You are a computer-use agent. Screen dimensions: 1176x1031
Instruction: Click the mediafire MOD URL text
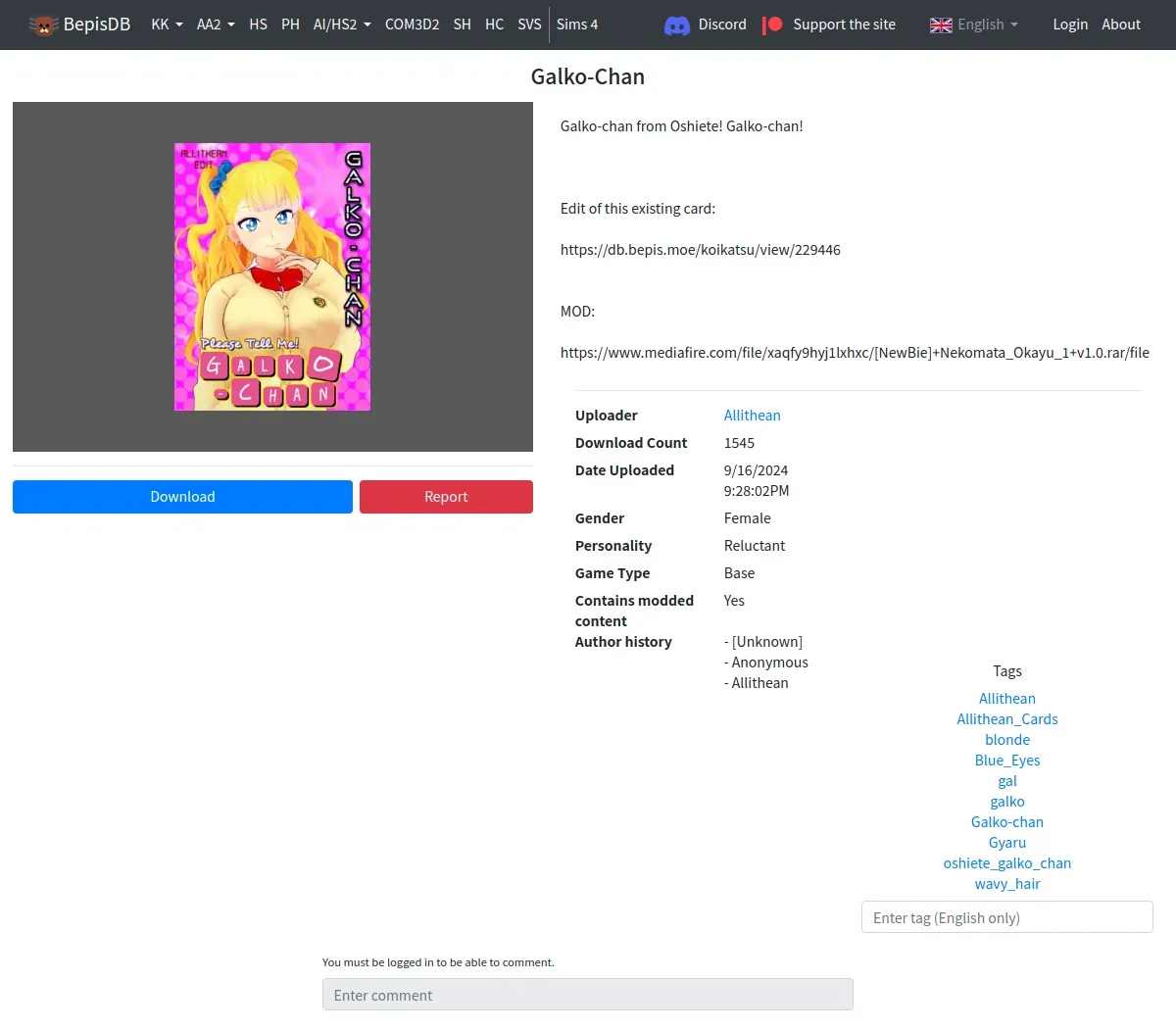point(855,353)
